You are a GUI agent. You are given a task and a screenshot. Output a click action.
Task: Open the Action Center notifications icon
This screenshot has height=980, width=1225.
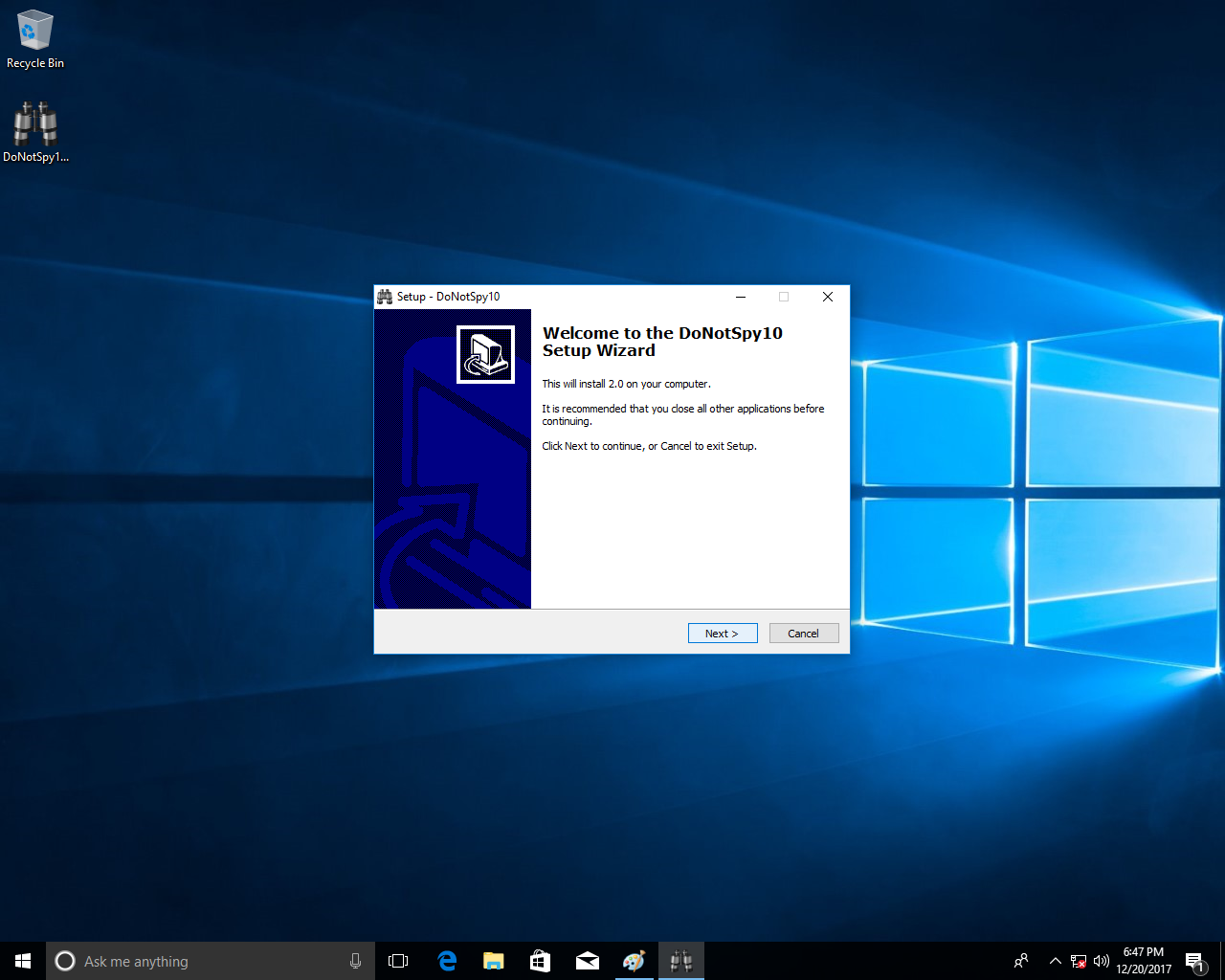1193,961
